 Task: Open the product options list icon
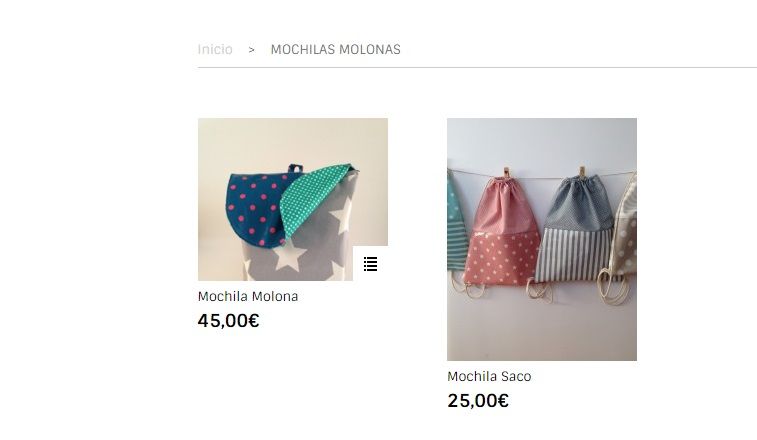(x=370, y=264)
